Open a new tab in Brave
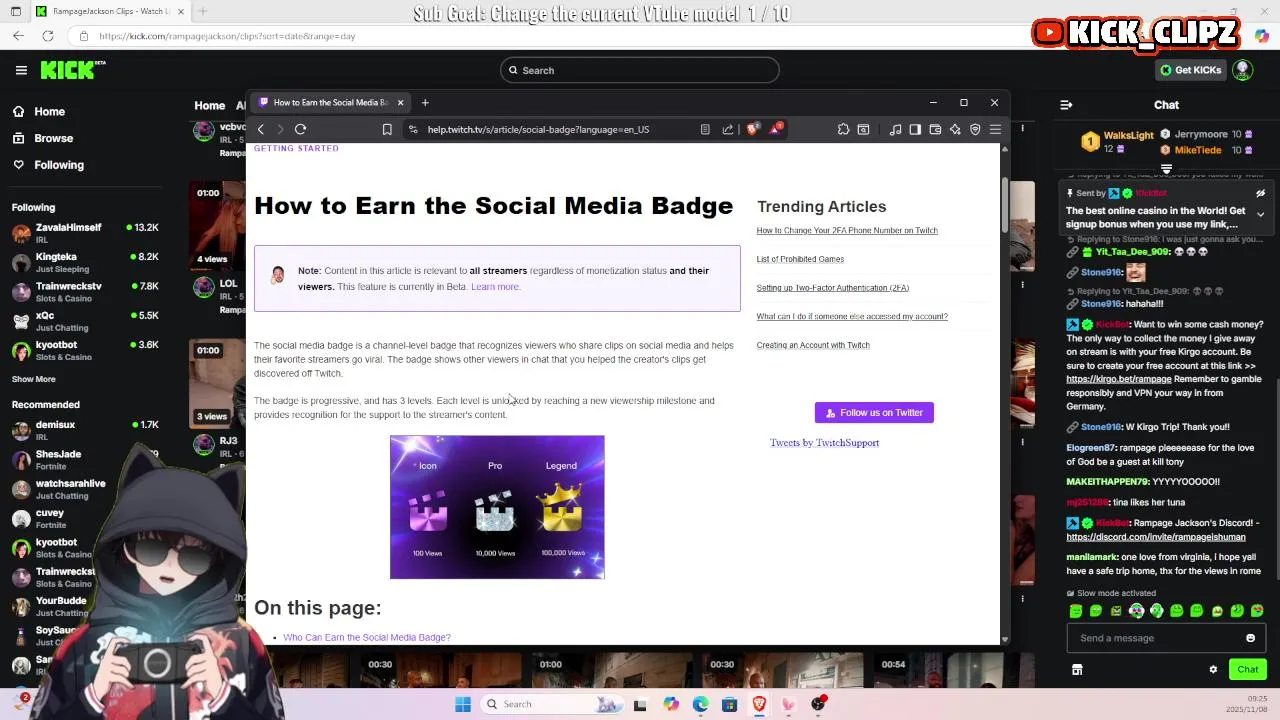This screenshot has width=1280, height=720. coord(425,102)
